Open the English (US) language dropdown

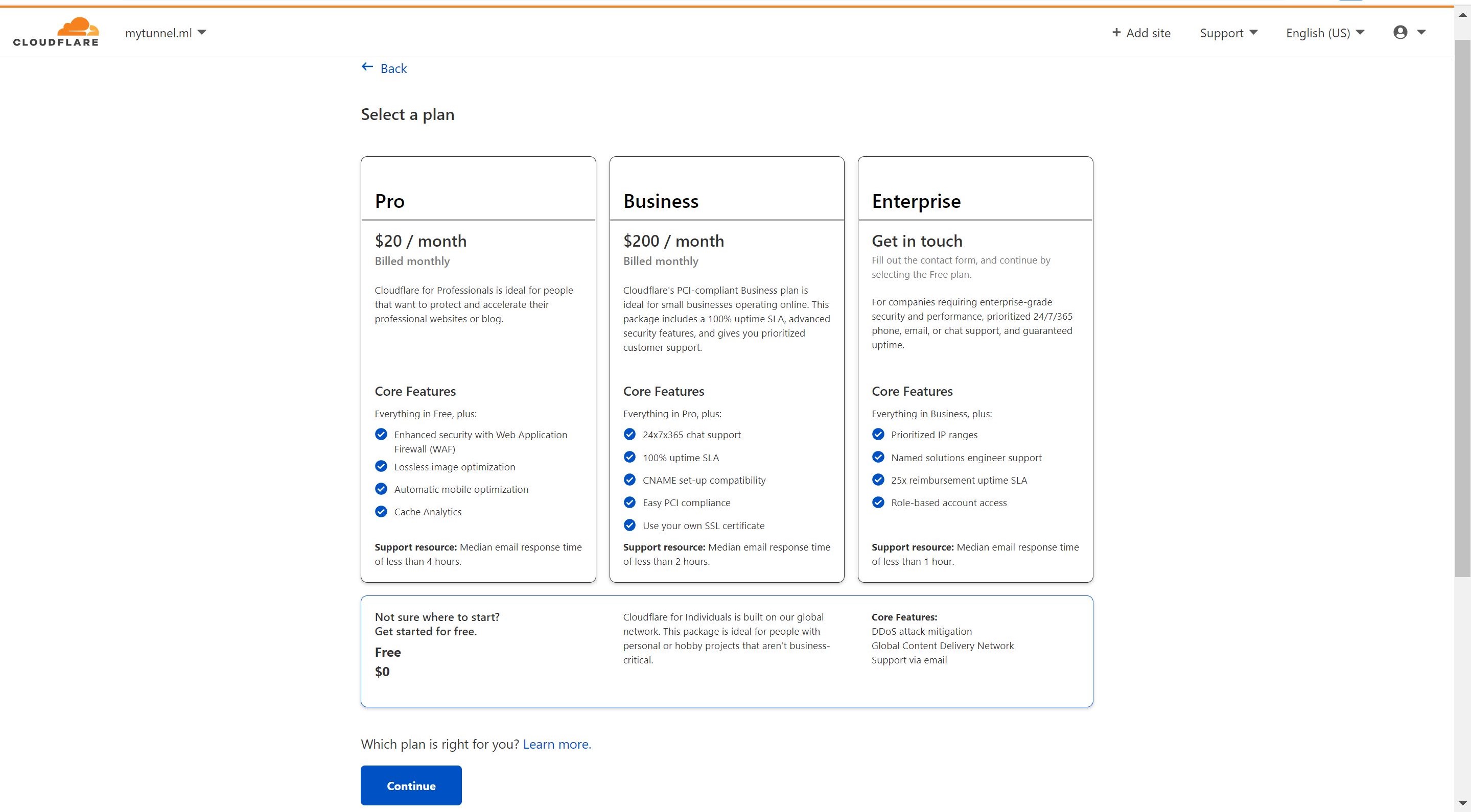[1325, 33]
